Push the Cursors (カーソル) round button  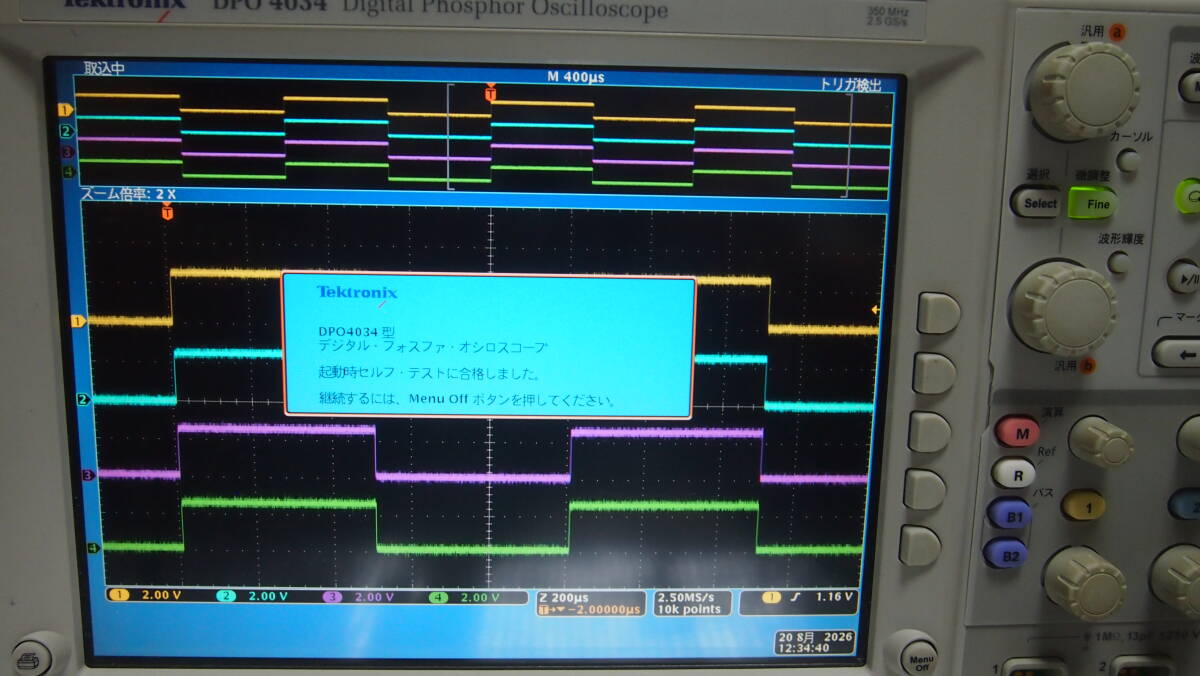click(1129, 160)
